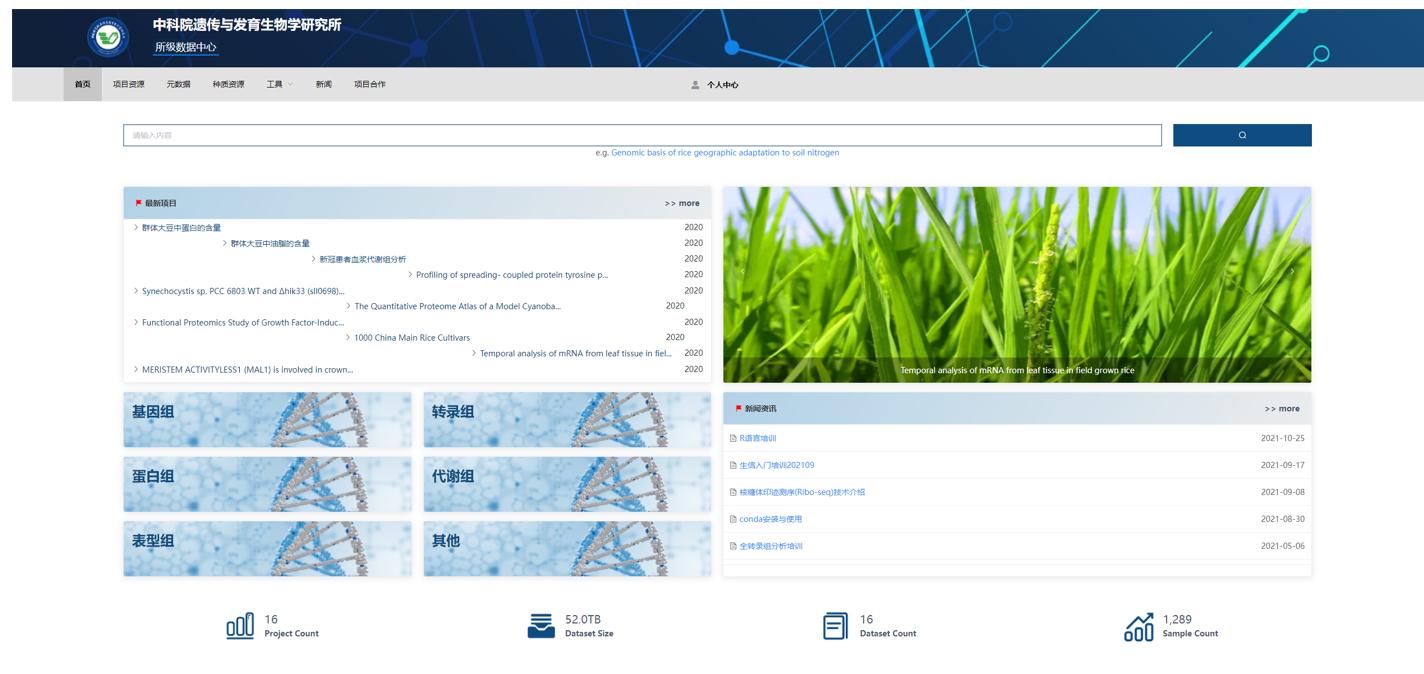Go to previous carousel slide using left arrow
Screen dimensions: 1424x674
[742, 272]
